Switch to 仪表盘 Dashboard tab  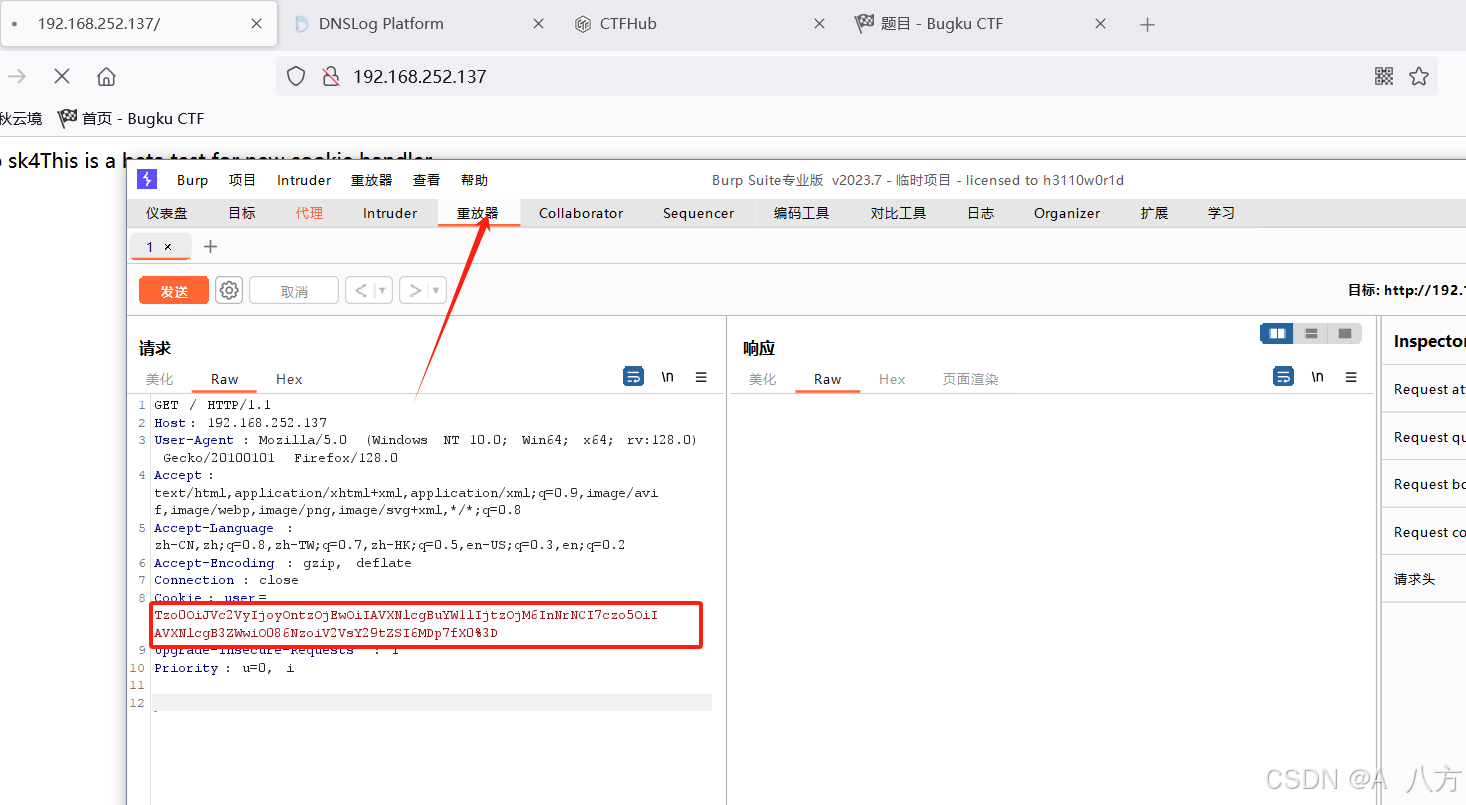[167, 213]
